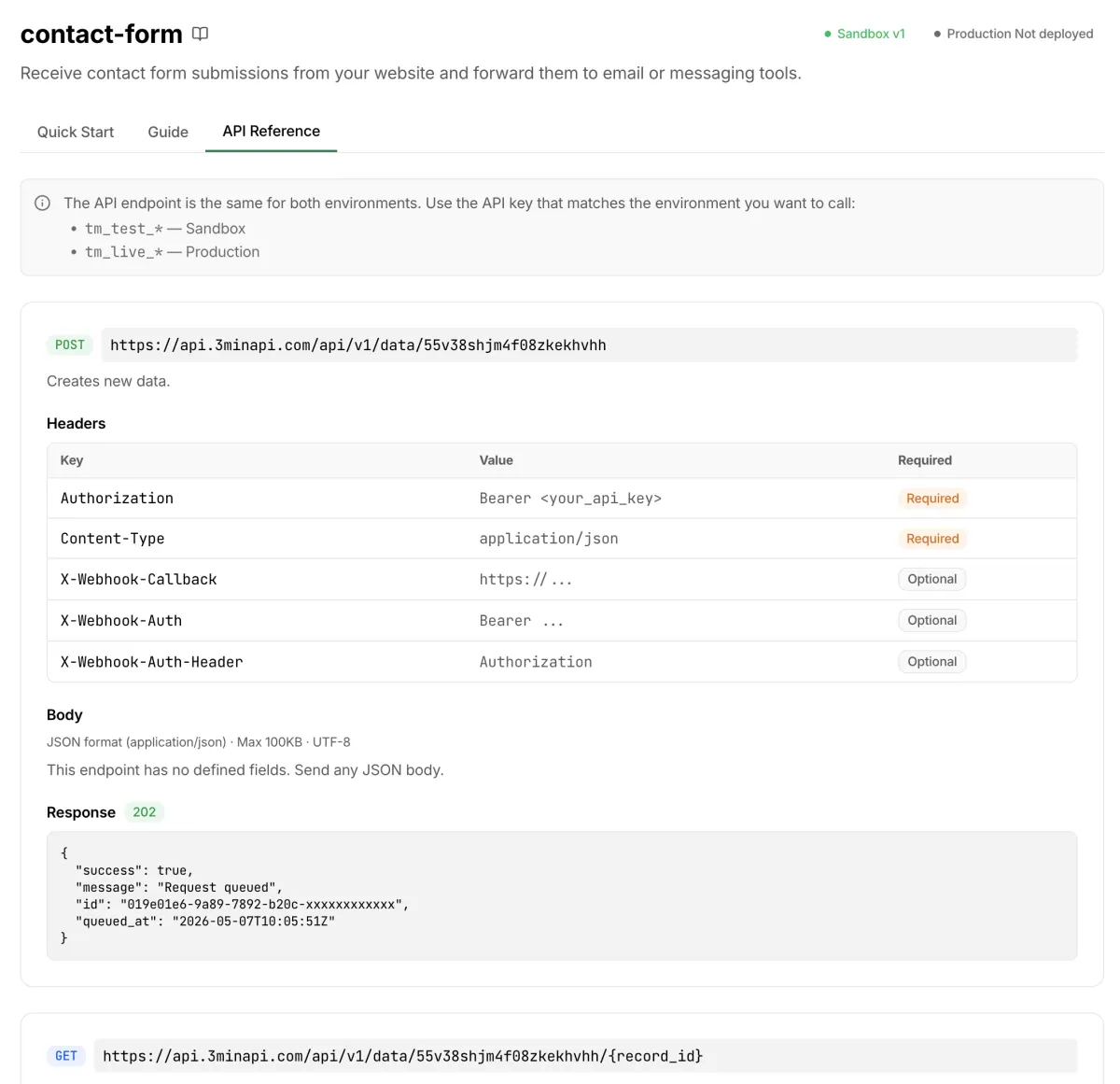
Task: Click Optional badge in X-Webhook-Callback row
Action: (932, 579)
